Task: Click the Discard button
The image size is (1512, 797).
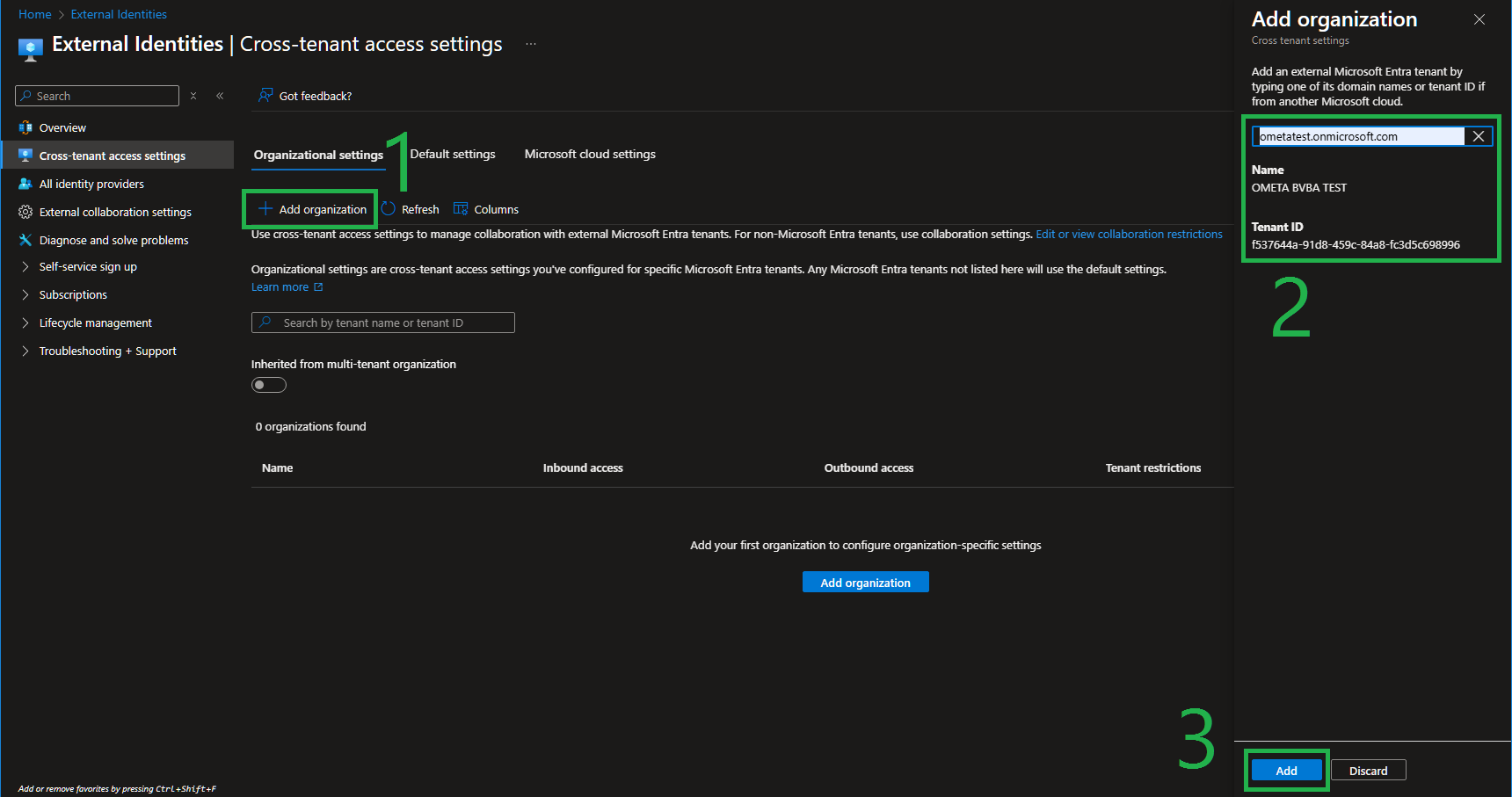Action: pos(1369,771)
